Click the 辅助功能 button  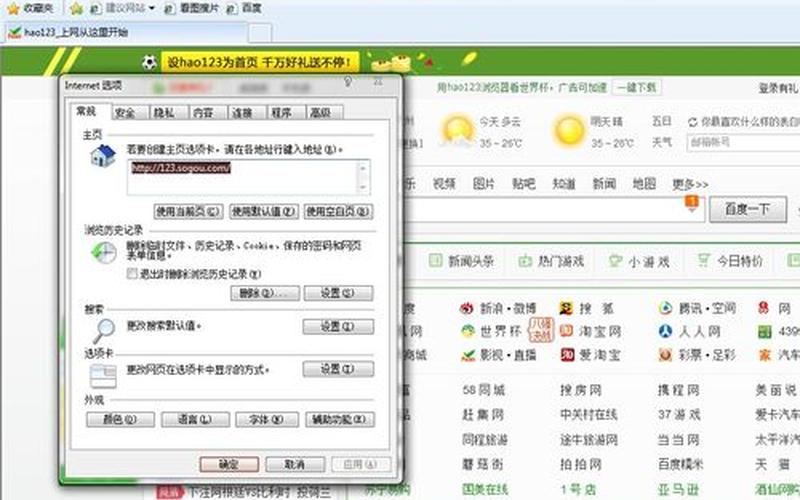(x=340, y=419)
